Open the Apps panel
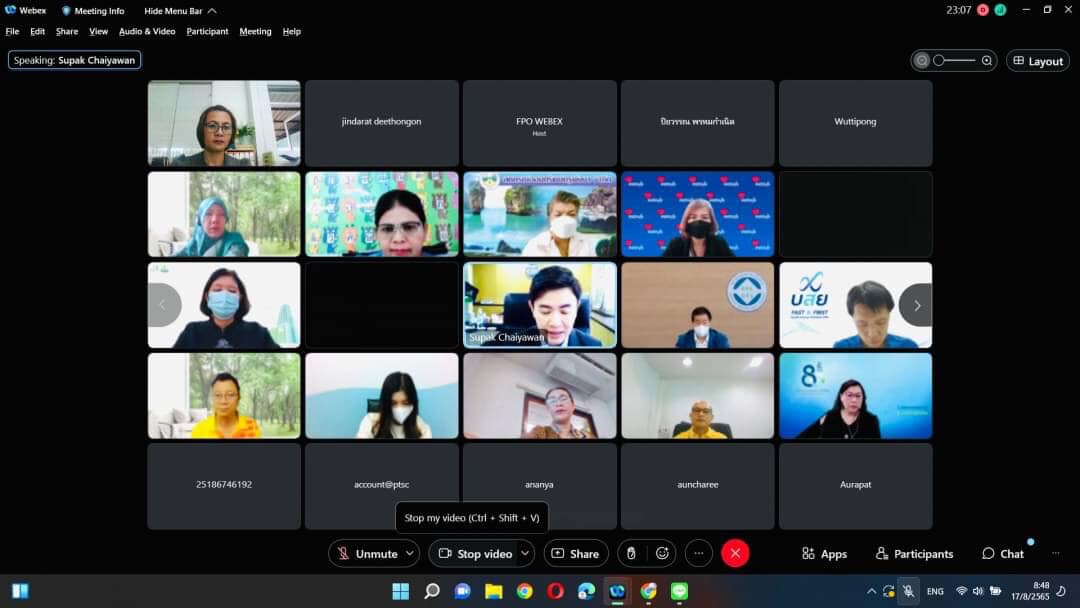Screen dimensions: 1080x608 point(824,553)
